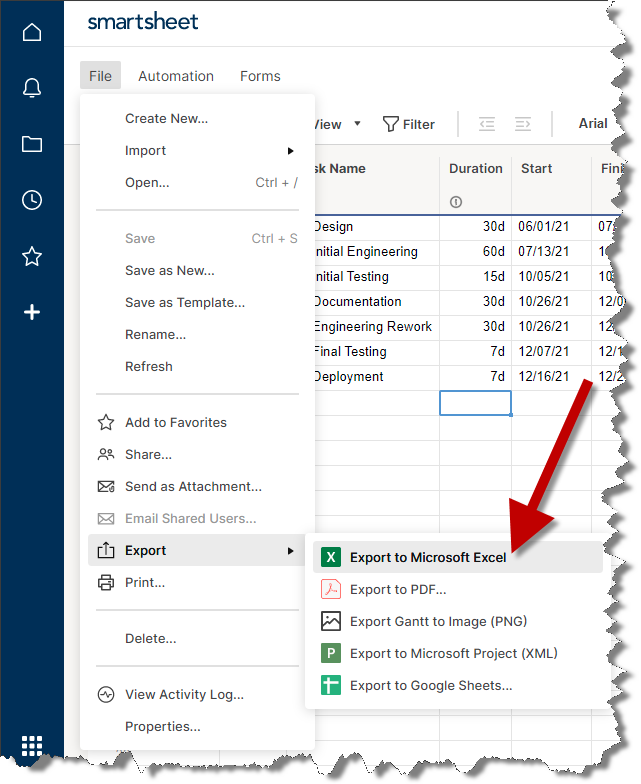Open the File menu
This screenshot has height=784, width=641.
tap(100, 76)
